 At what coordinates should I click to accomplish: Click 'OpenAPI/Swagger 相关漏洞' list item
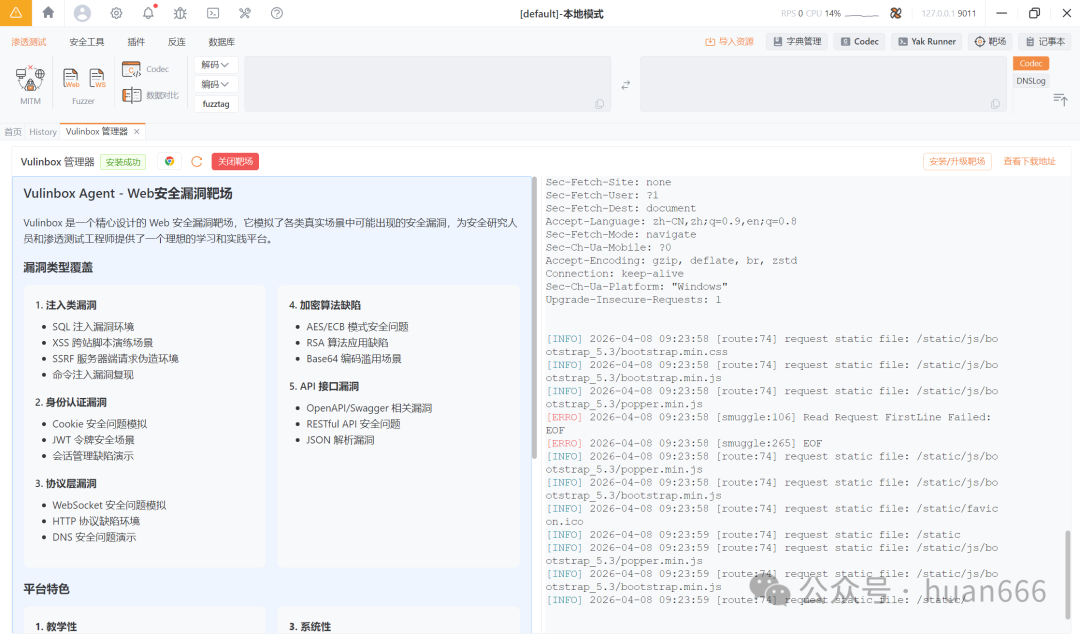point(368,408)
